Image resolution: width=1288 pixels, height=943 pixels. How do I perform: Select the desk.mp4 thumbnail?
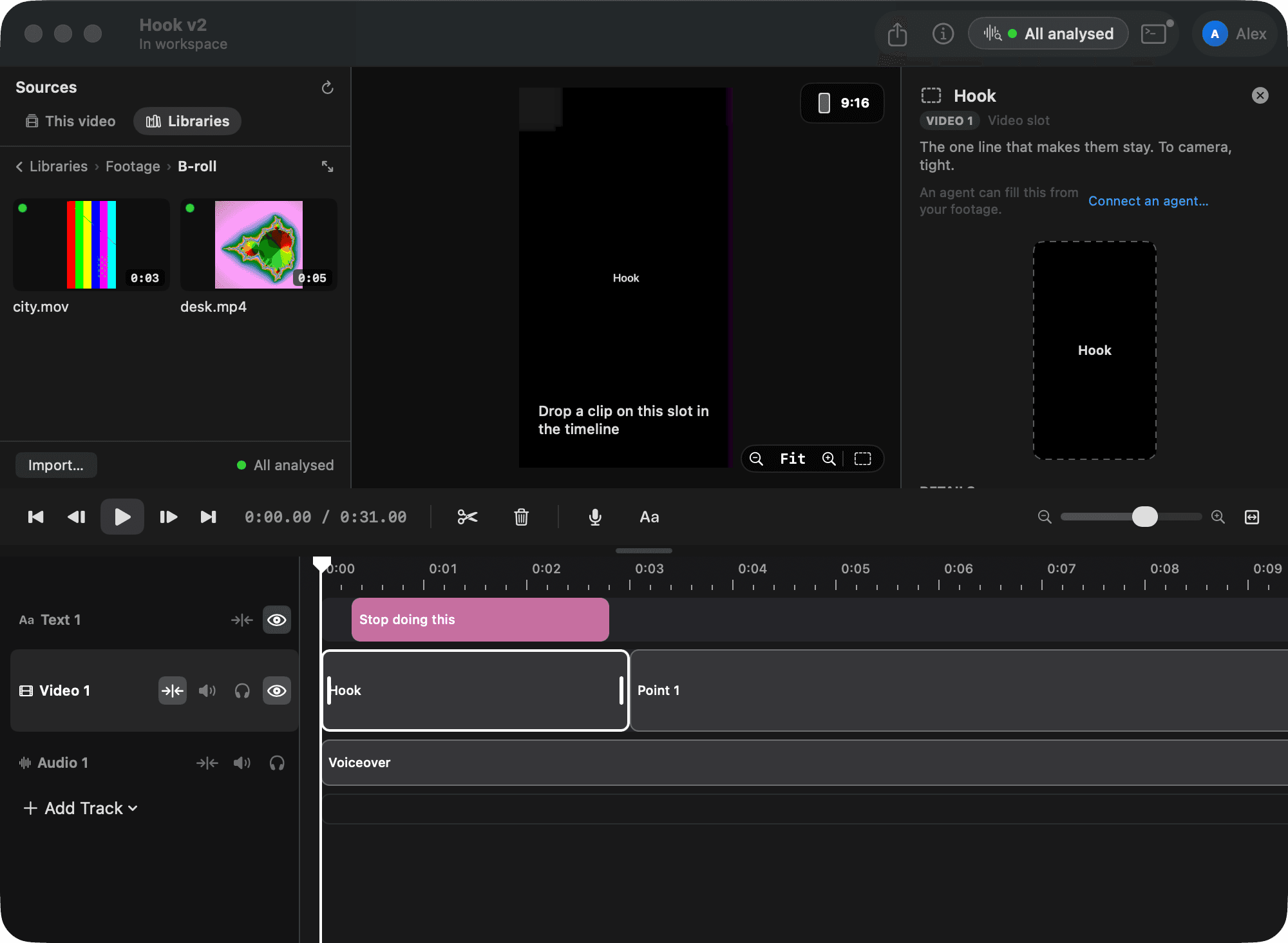(259, 245)
